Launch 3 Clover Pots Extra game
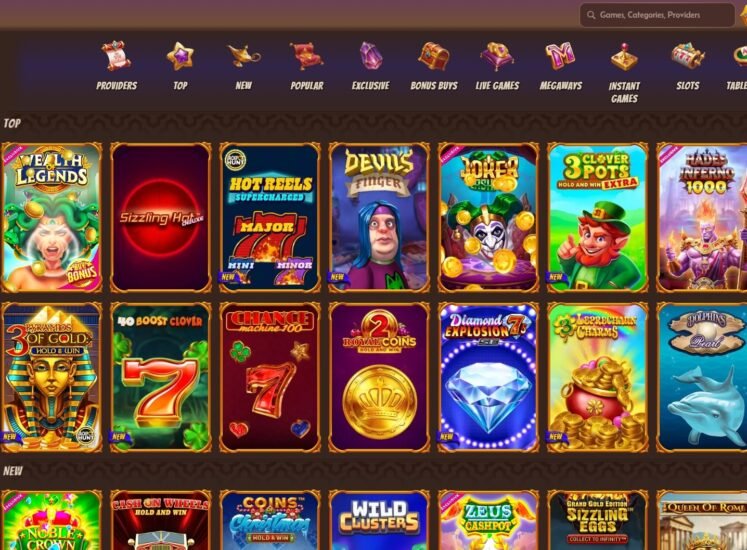The width and height of the screenshot is (747, 550). [598, 217]
